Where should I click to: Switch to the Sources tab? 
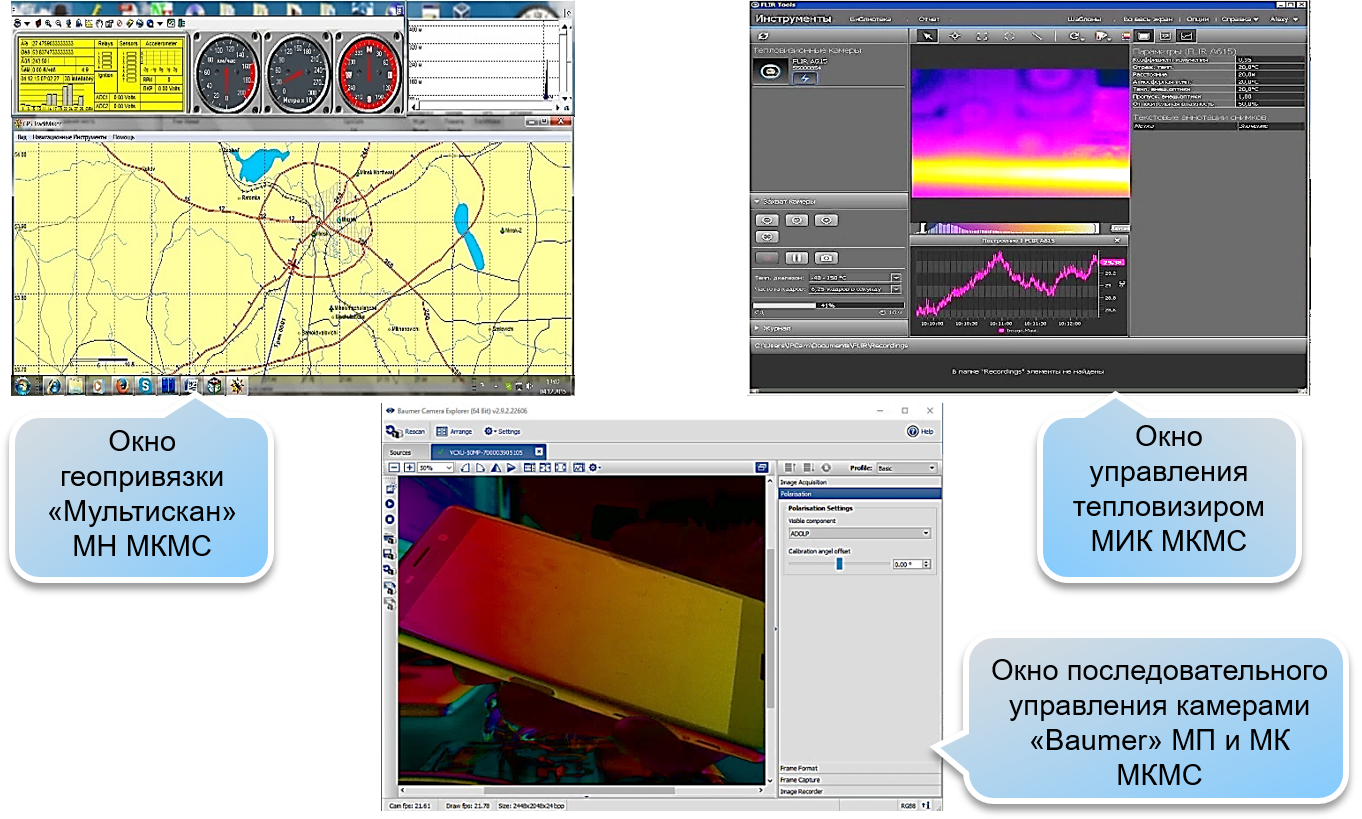[400, 452]
